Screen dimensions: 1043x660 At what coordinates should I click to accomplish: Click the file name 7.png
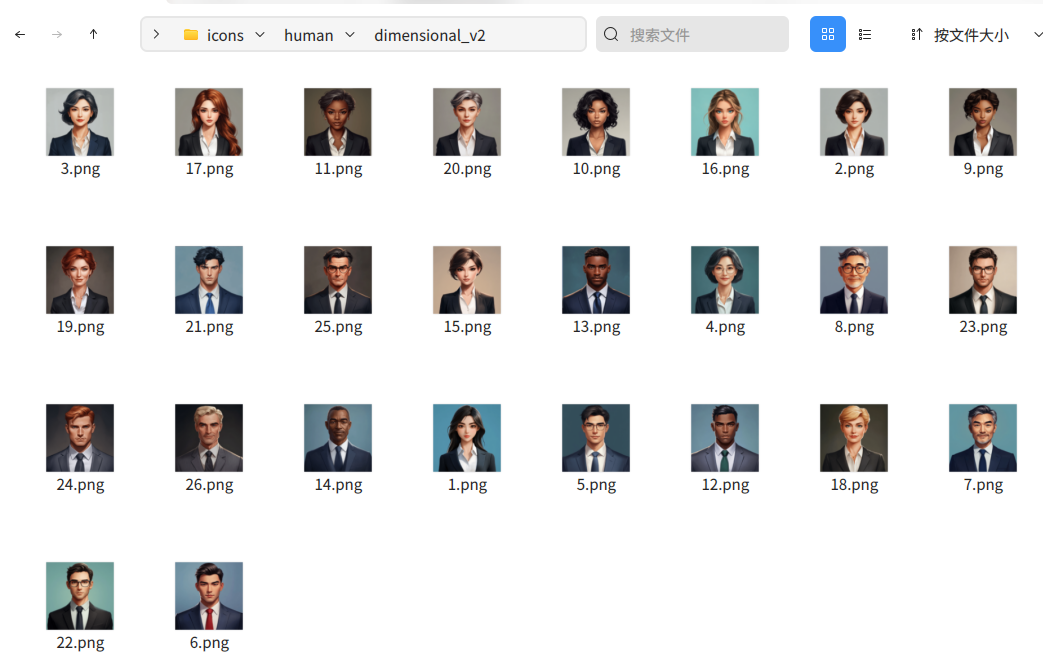(x=984, y=485)
